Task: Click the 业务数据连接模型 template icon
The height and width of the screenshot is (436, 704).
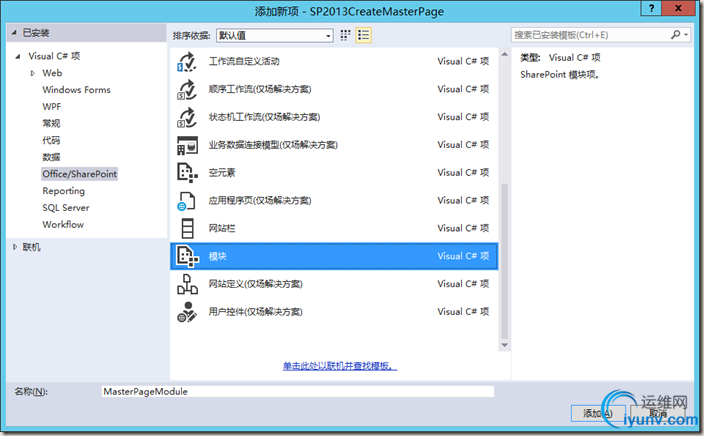Action: point(187,145)
